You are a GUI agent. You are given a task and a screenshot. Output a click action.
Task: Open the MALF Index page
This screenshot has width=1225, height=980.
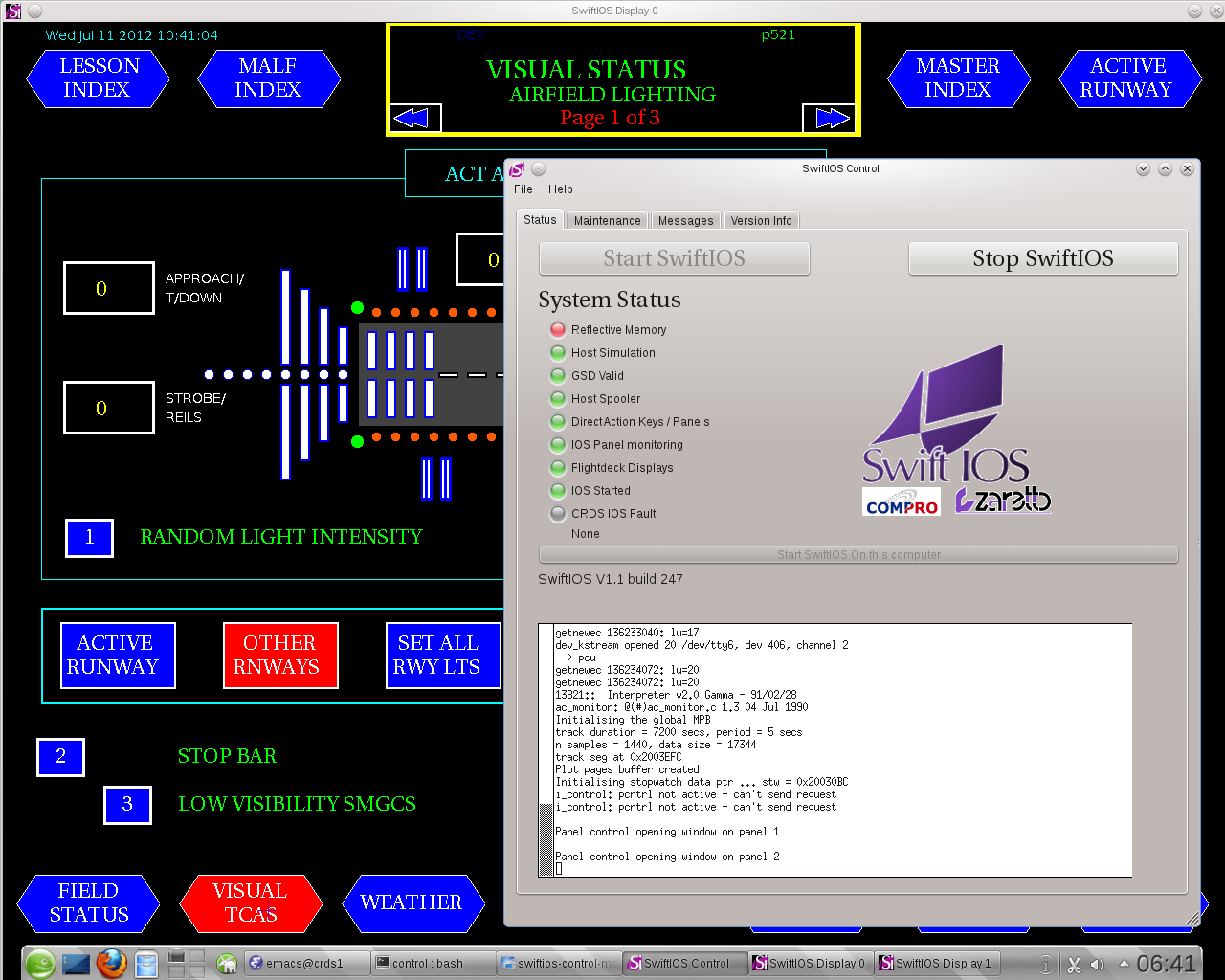point(269,78)
